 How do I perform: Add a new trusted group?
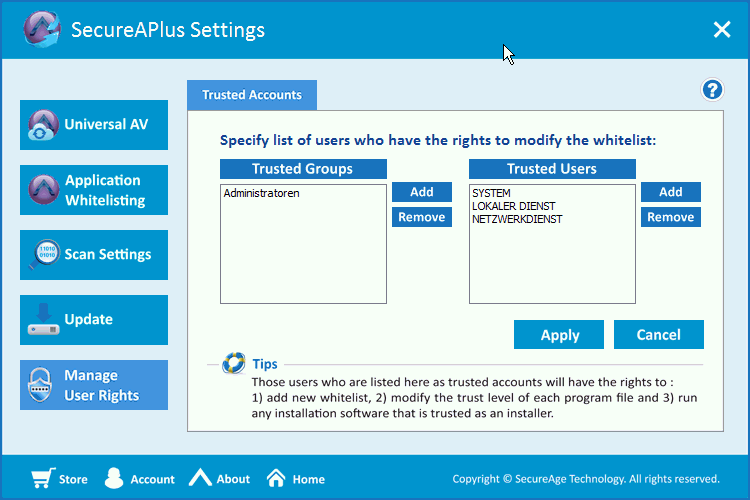pos(421,192)
